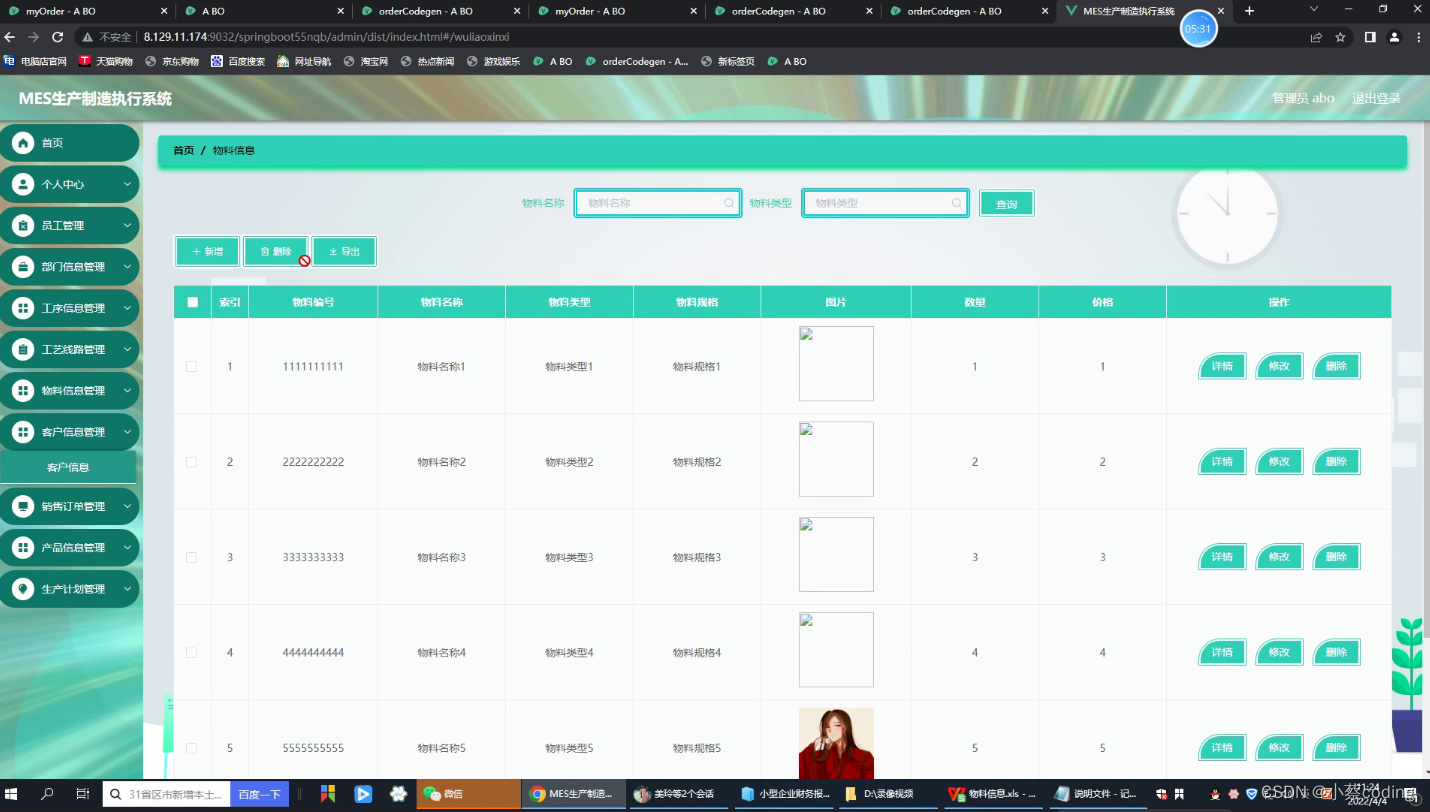The height and width of the screenshot is (812, 1430).
Task: Click the 物料信息管理 grid icon
Action: pyautogui.click(x=22, y=390)
